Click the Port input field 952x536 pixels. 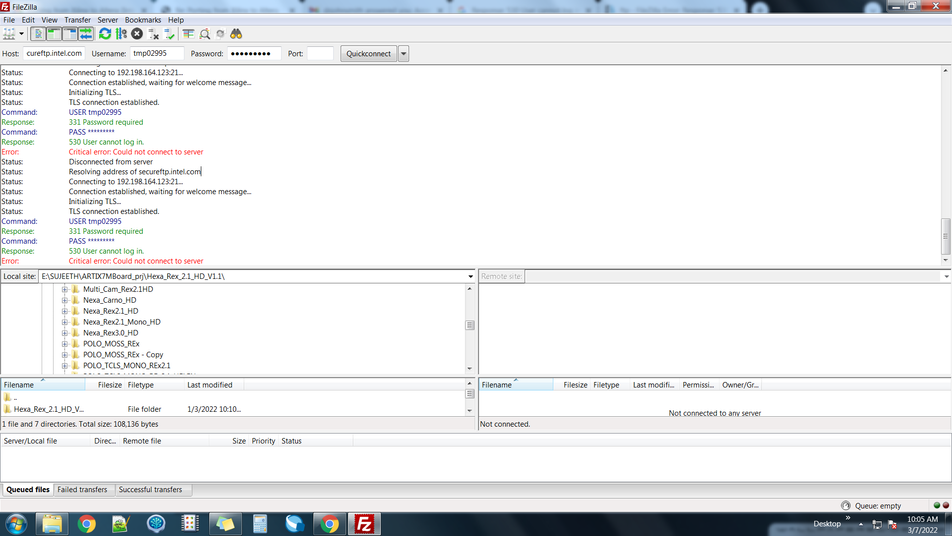click(x=320, y=53)
